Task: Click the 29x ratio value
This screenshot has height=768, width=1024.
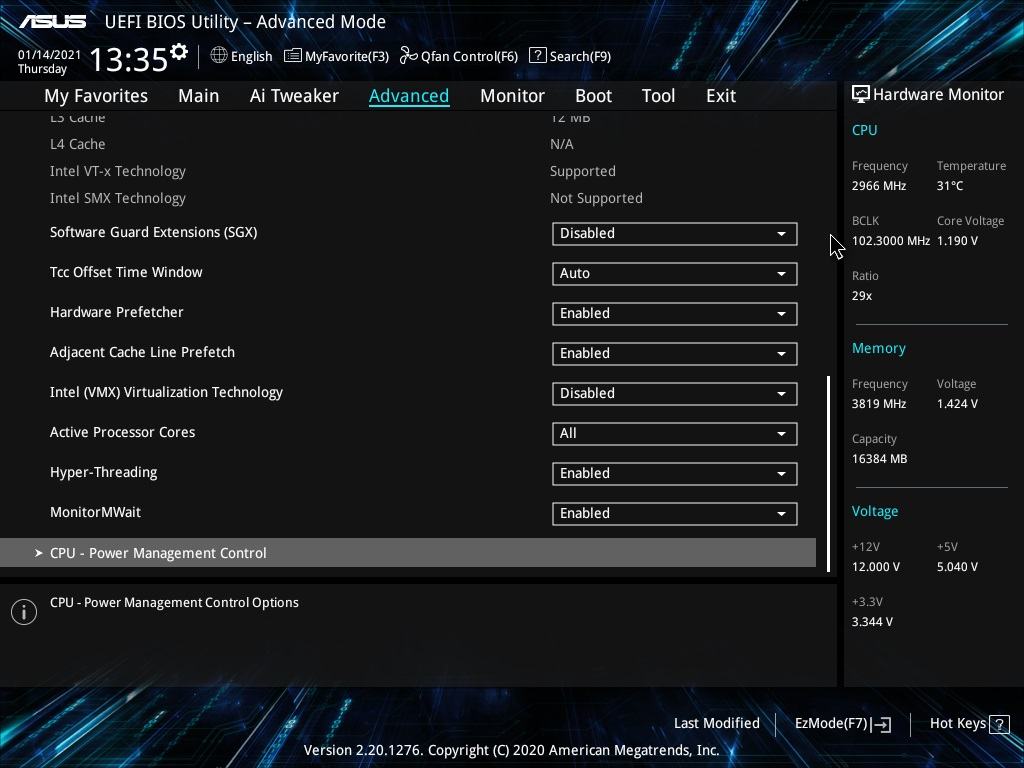Action: pos(861,296)
